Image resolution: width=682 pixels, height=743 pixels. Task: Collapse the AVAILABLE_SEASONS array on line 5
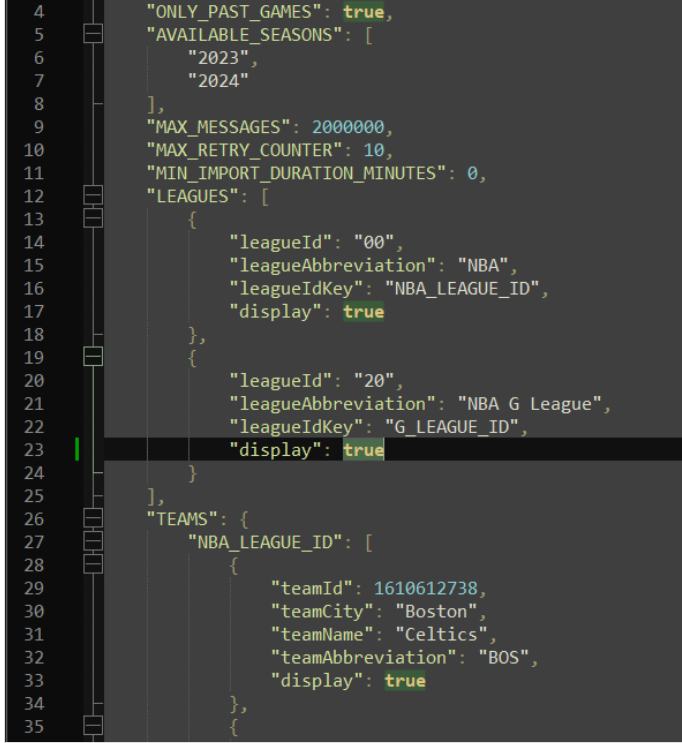tap(93, 34)
